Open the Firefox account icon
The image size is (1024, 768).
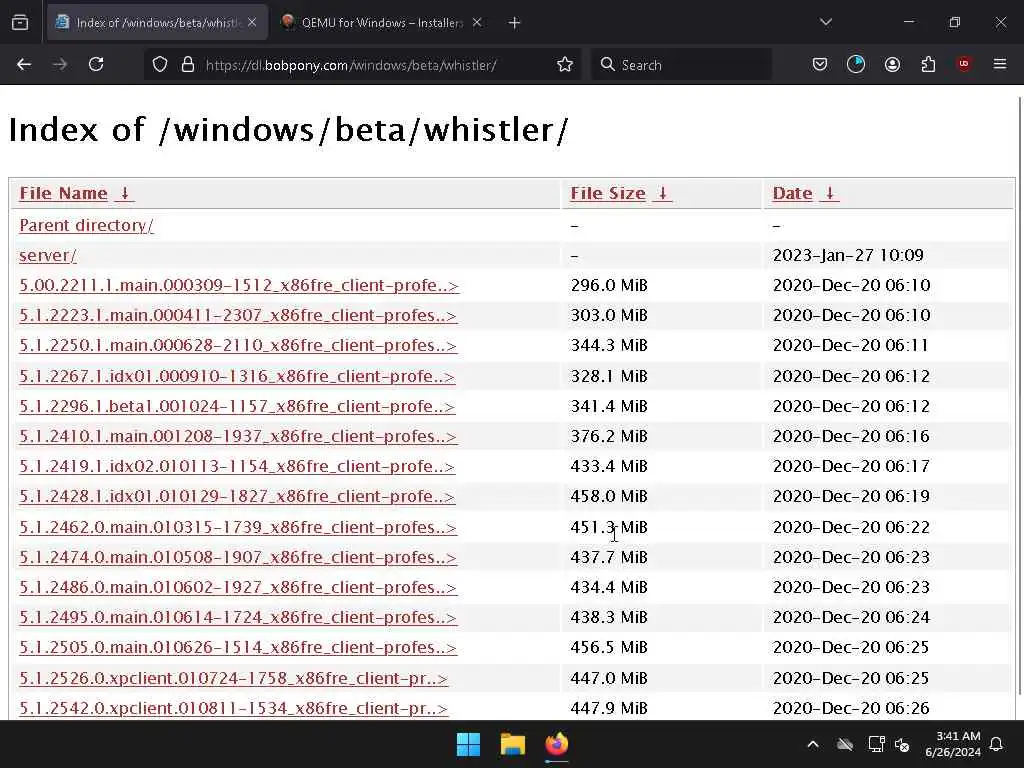[x=892, y=64]
